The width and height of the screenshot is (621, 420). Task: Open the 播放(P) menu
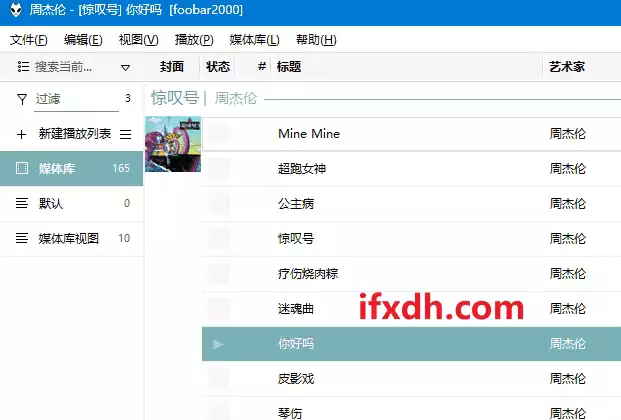pos(194,40)
